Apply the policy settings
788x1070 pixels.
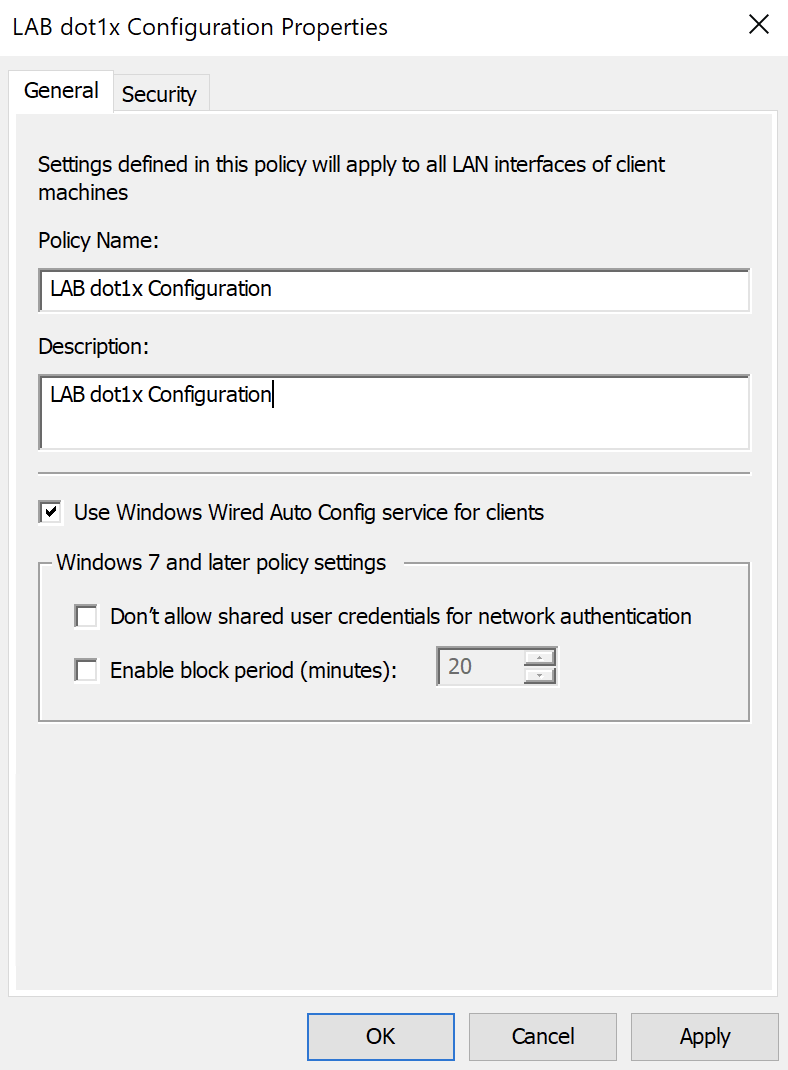(x=704, y=1036)
